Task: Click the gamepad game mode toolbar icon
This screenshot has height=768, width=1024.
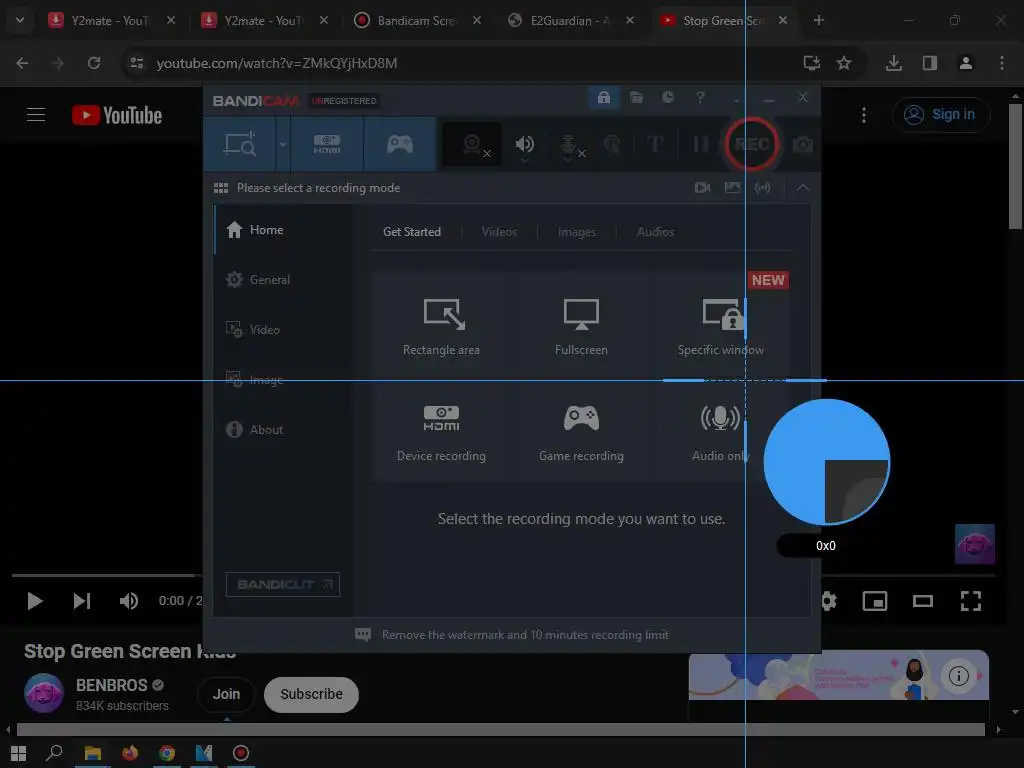Action: [400, 144]
